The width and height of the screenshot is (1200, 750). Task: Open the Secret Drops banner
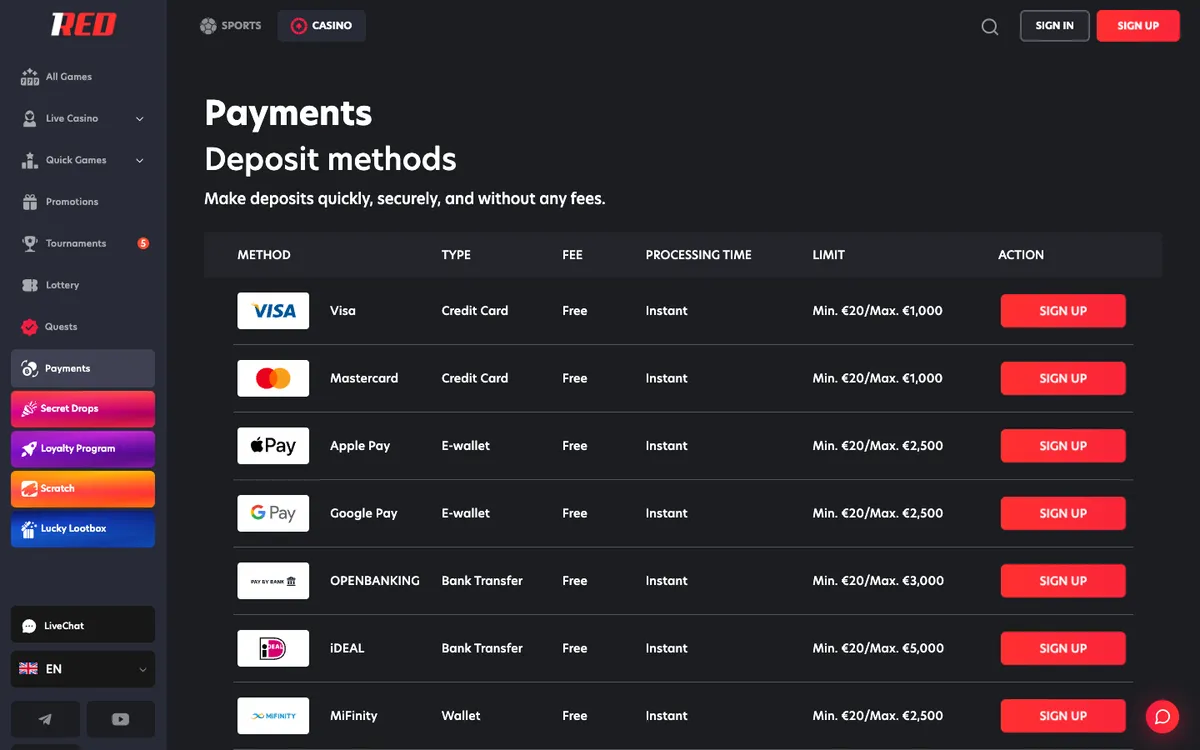tap(83, 409)
